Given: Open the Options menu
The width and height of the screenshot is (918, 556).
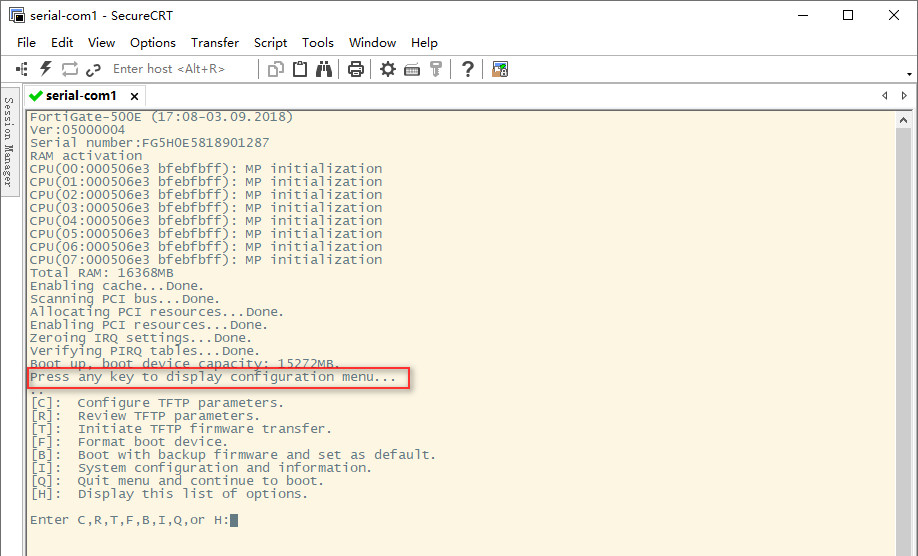Looking at the screenshot, I should pos(153,43).
